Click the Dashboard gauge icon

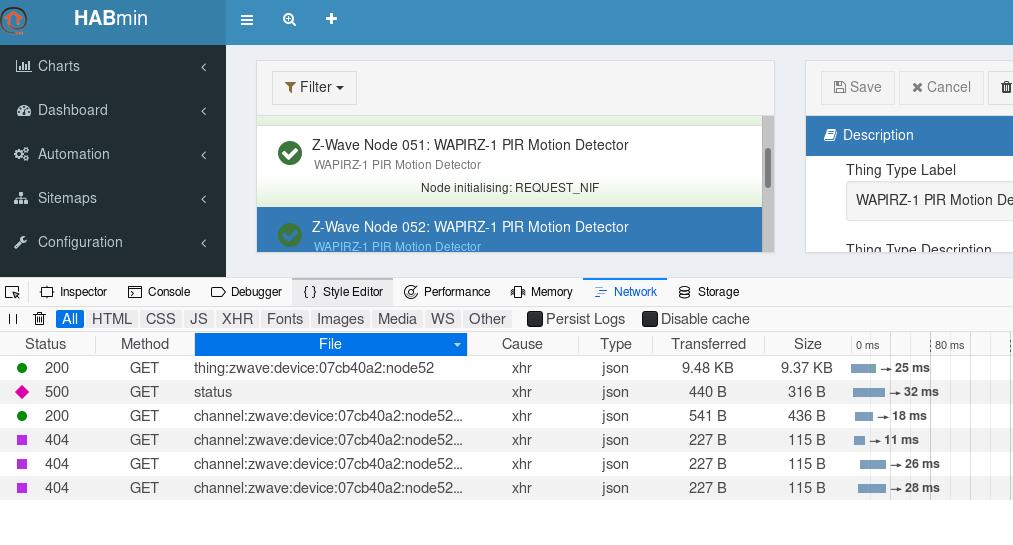click(x=24, y=110)
